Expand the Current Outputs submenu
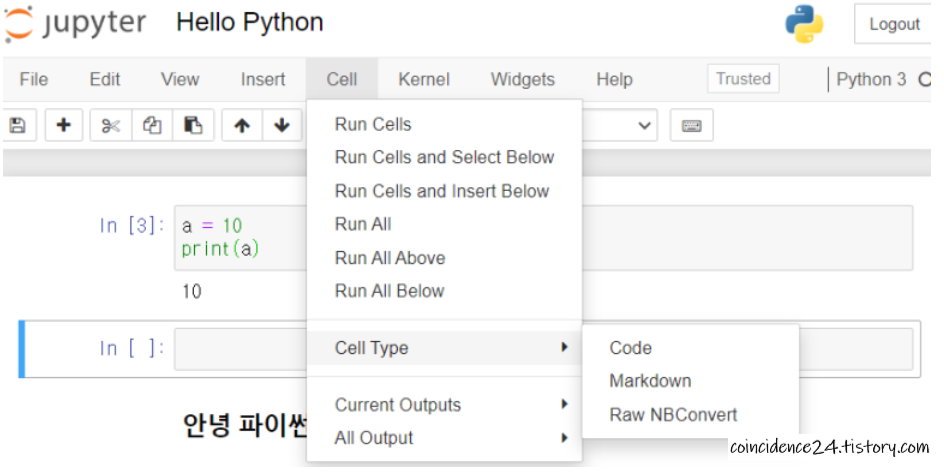This screenshot has width=944, height=472. [444, 405]
